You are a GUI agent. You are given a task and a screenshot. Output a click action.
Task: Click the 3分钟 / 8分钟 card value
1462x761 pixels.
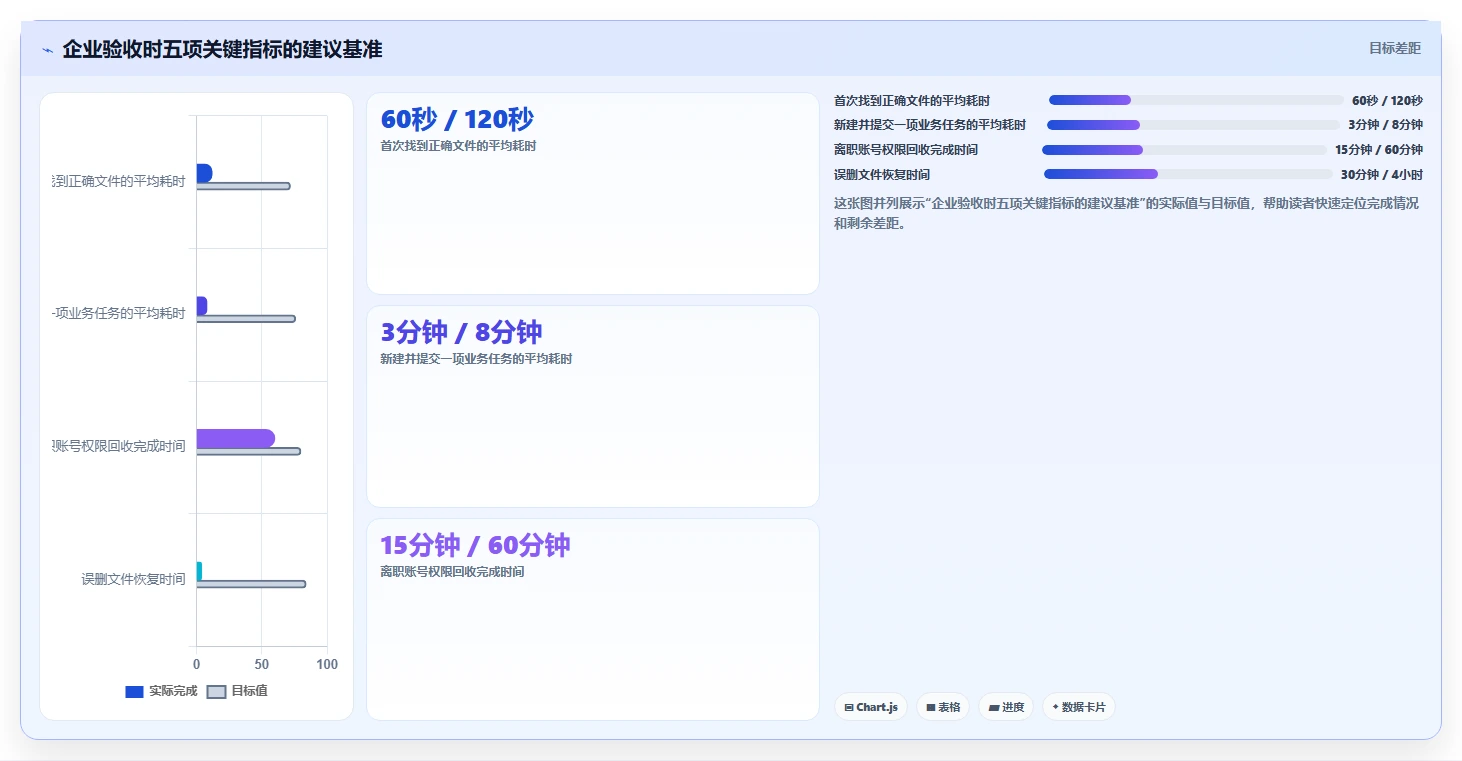(x=461, y=333)
